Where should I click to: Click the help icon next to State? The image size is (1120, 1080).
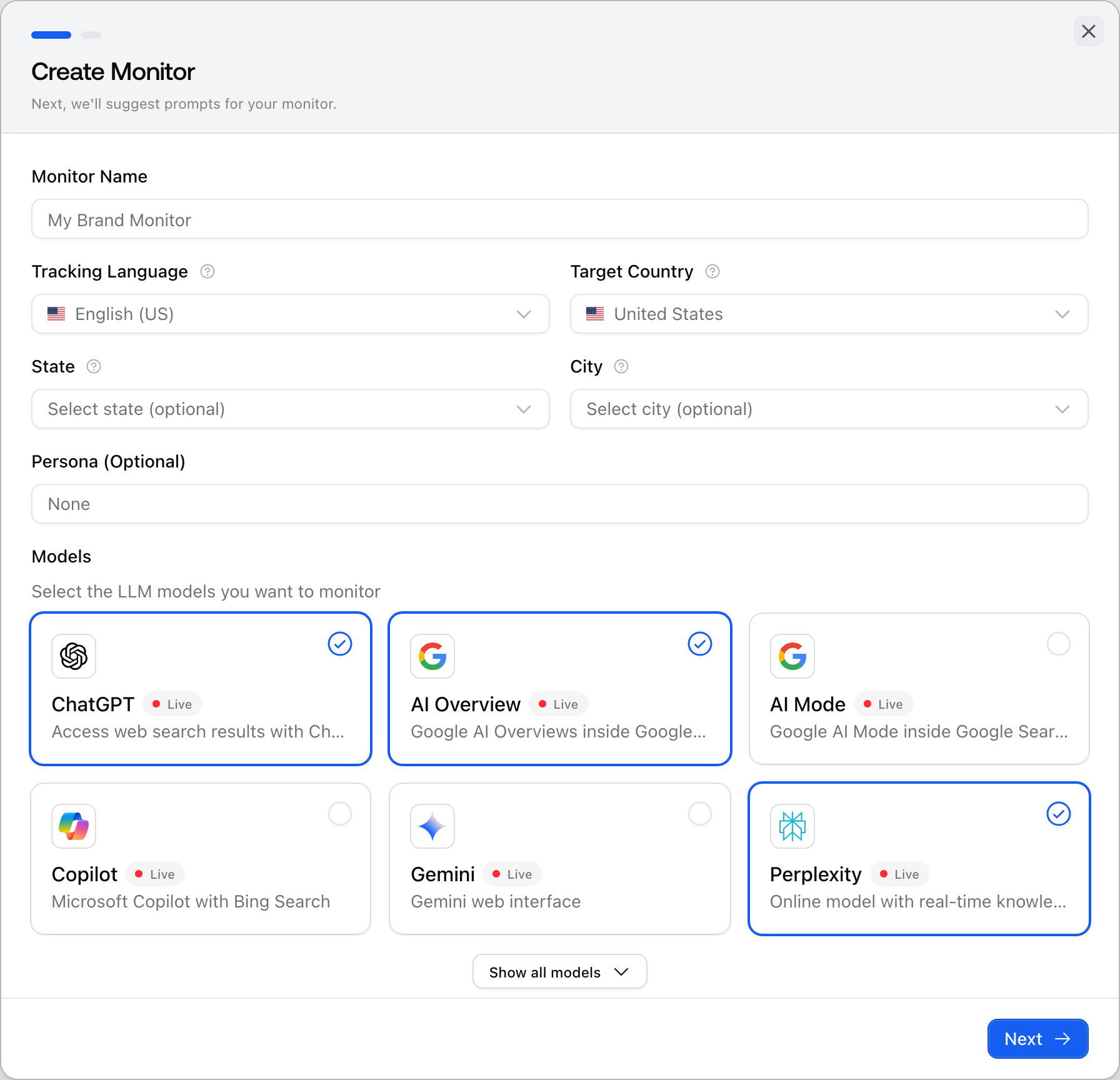94,366
